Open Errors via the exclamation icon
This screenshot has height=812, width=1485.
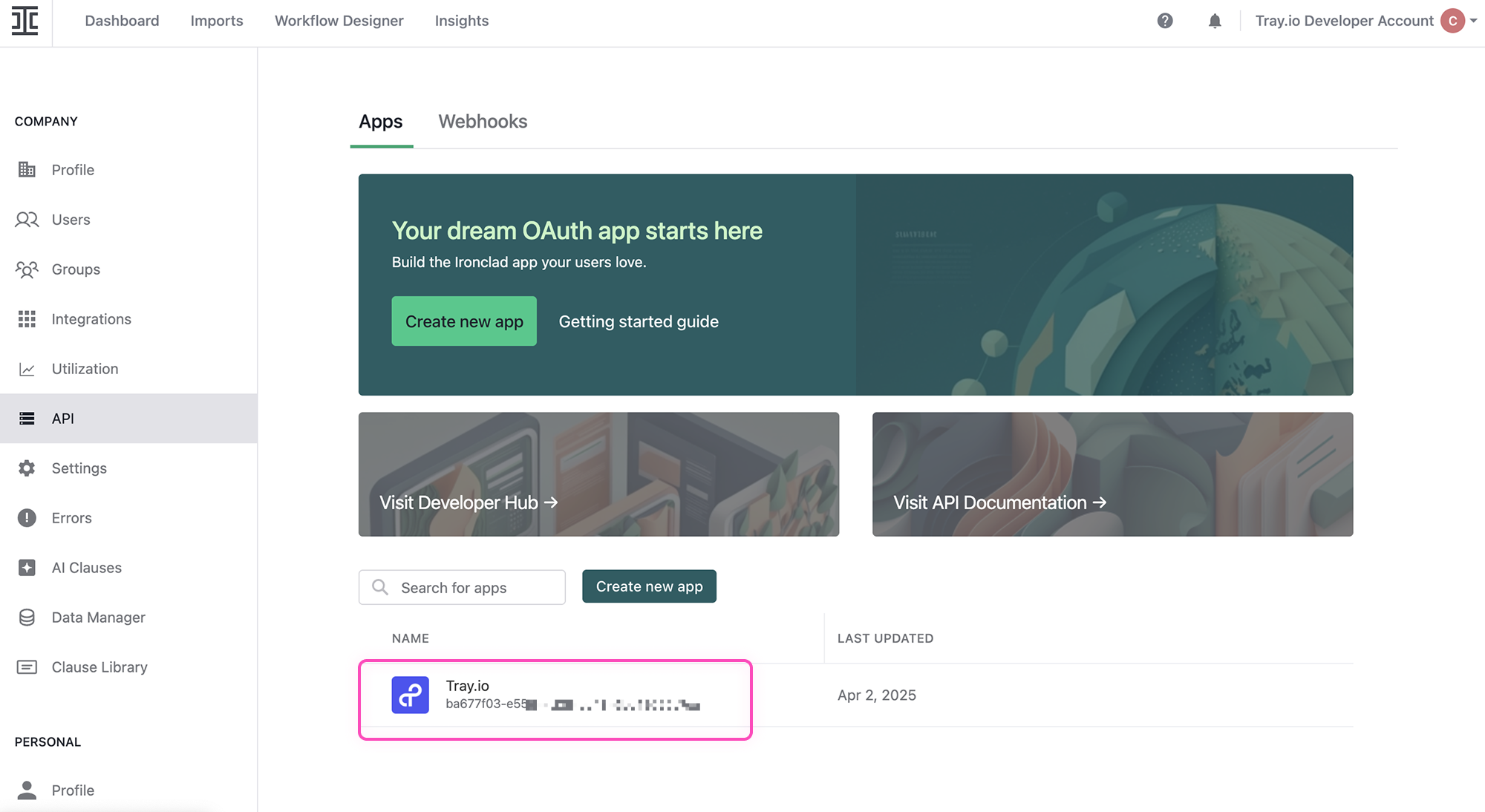[x=27, y=518]
